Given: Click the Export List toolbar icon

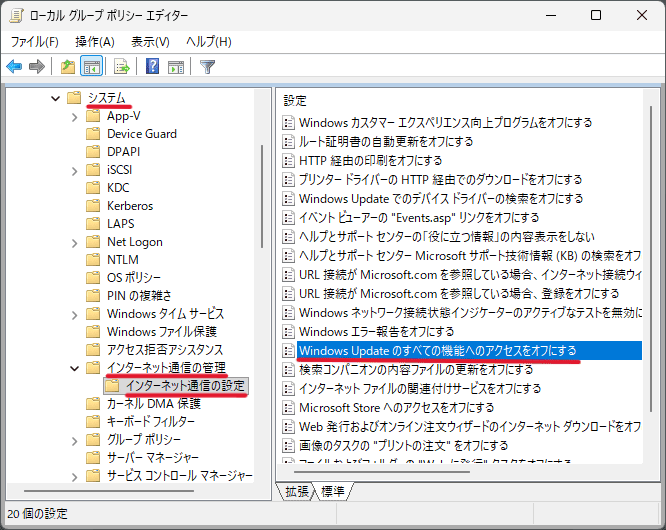Looking at the screenshot, I should 121,67.
